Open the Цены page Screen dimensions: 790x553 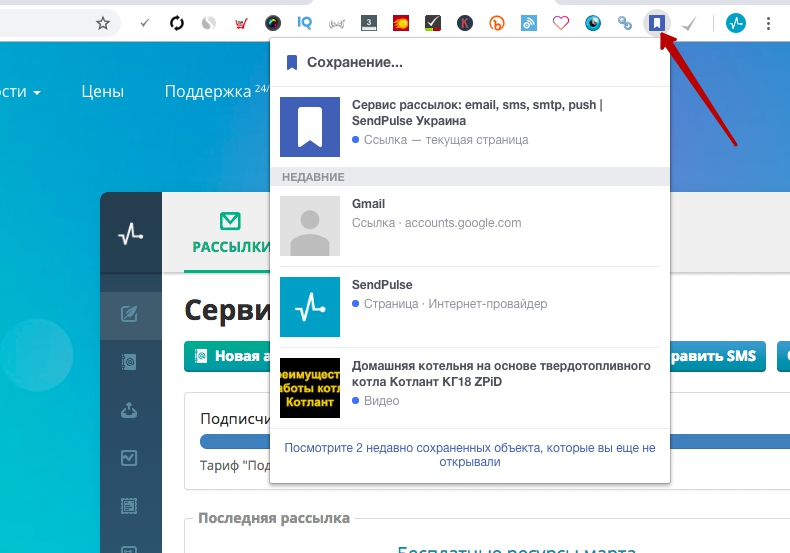pyautogui.click(x=103, y=92)
